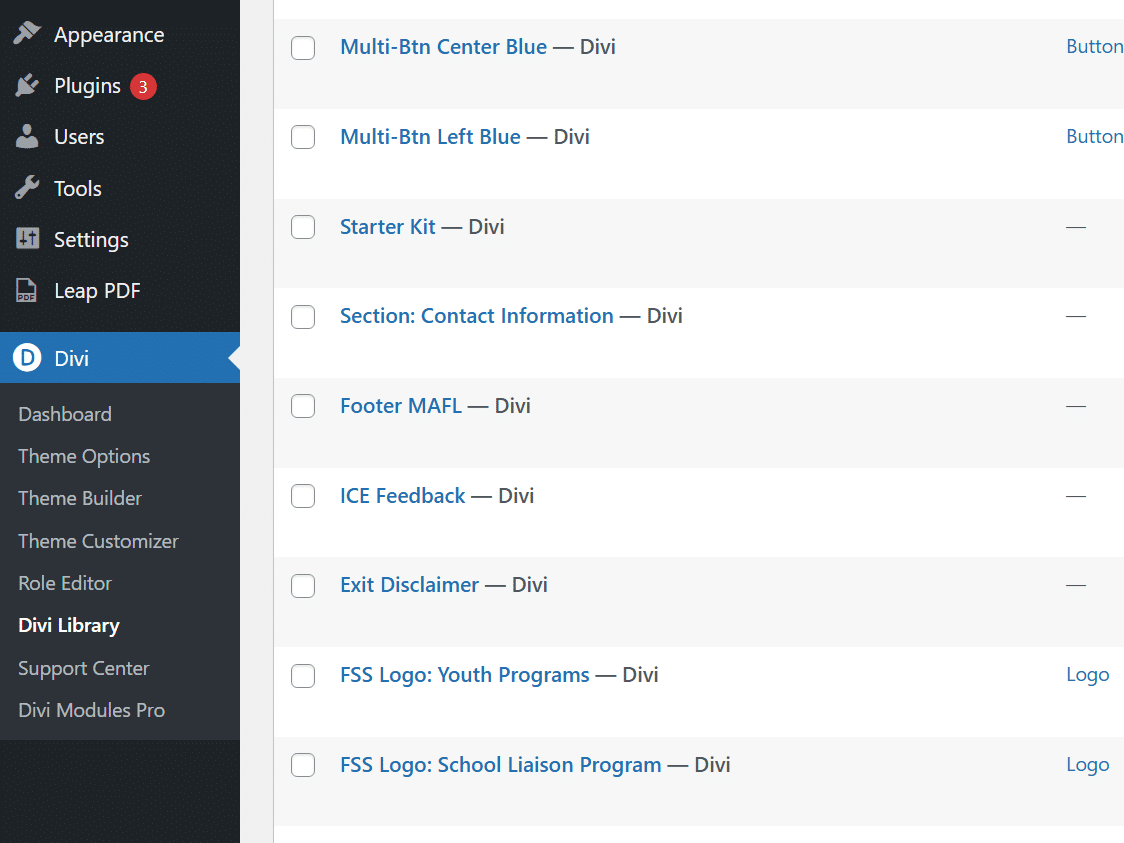
Task: Open the ICE Feedback layout link
Action: pyautogui.click(x=403, y=495)
